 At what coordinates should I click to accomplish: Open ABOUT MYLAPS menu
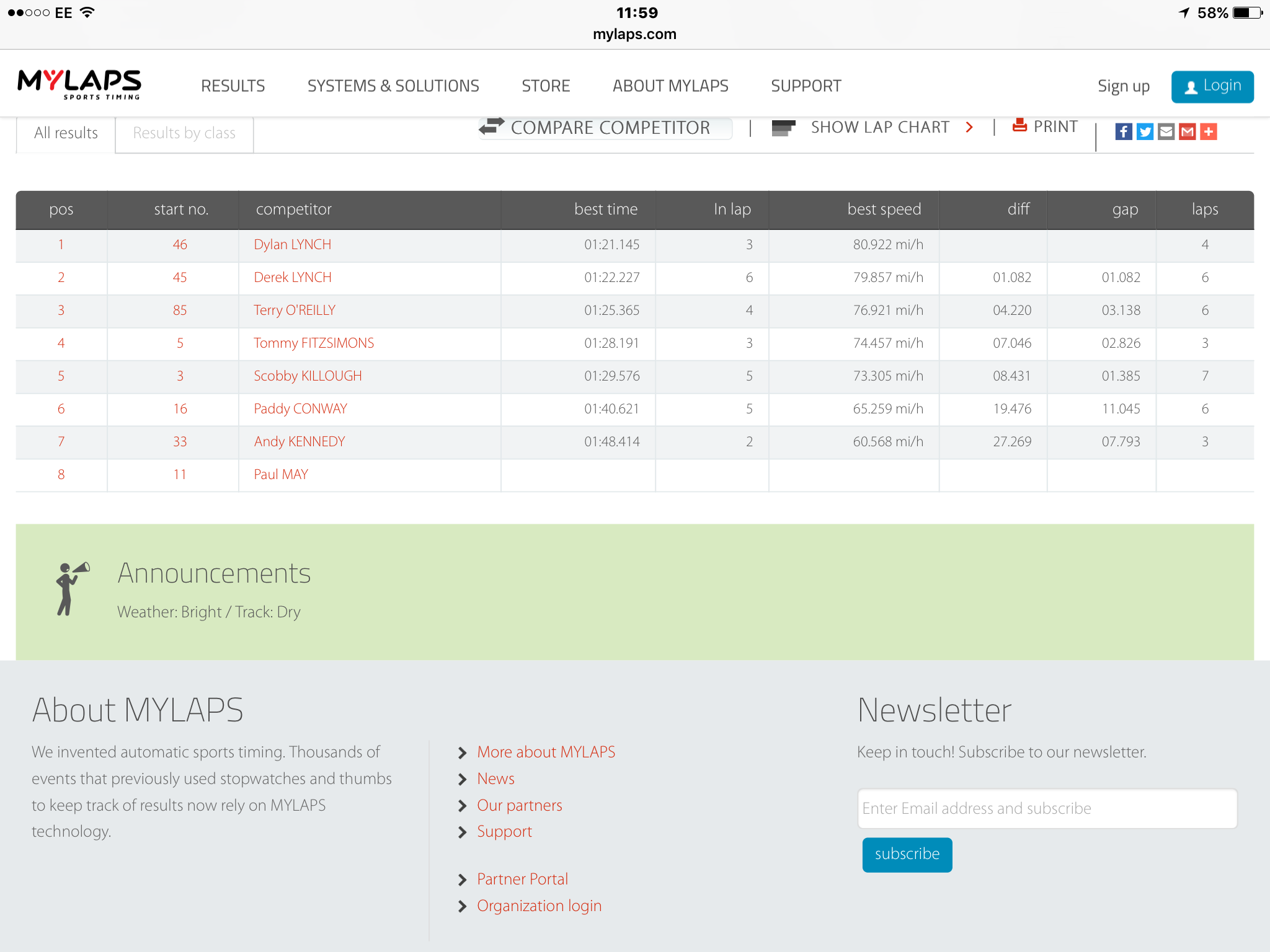(670, 86)
